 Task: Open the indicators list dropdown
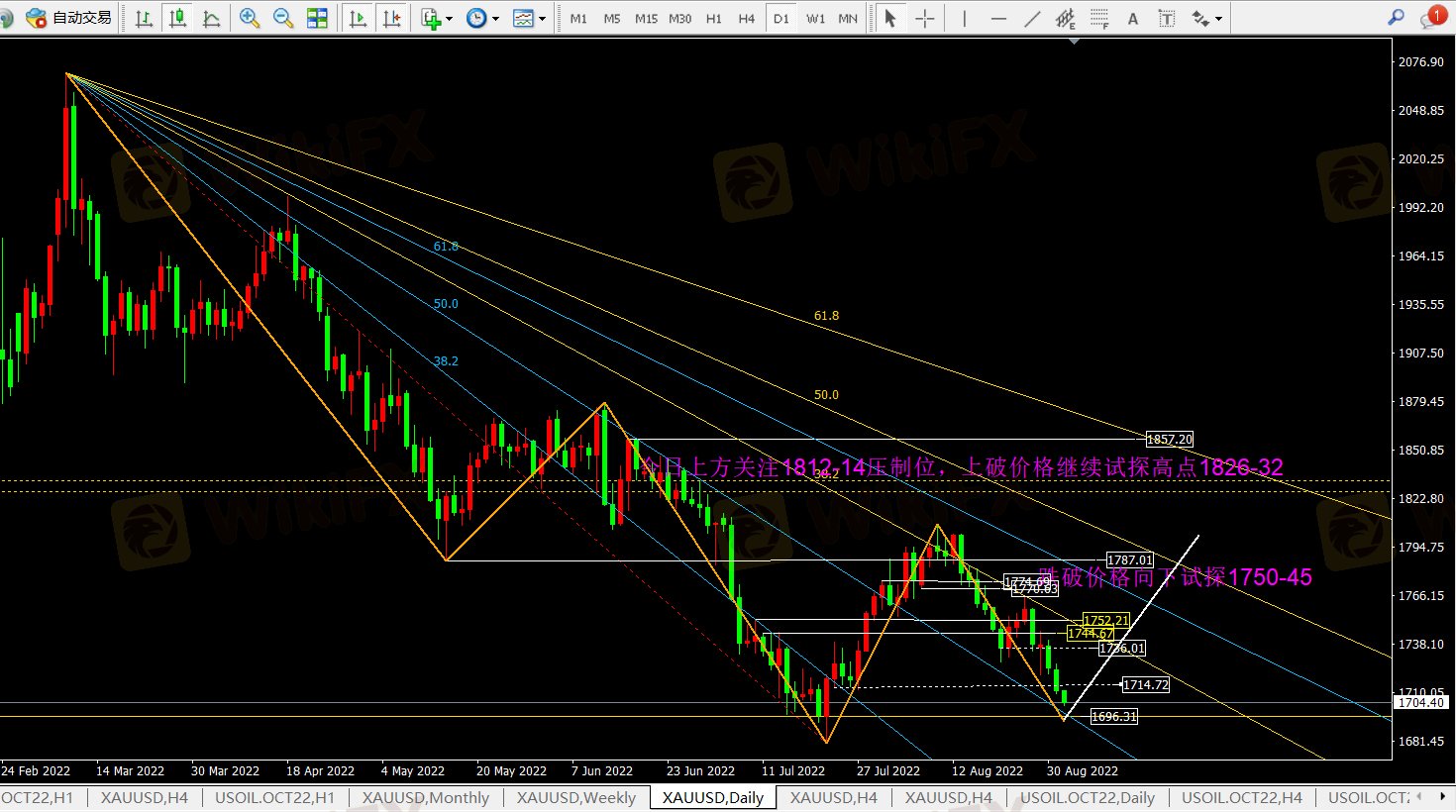pyautogui.click(x=437, y=18)
